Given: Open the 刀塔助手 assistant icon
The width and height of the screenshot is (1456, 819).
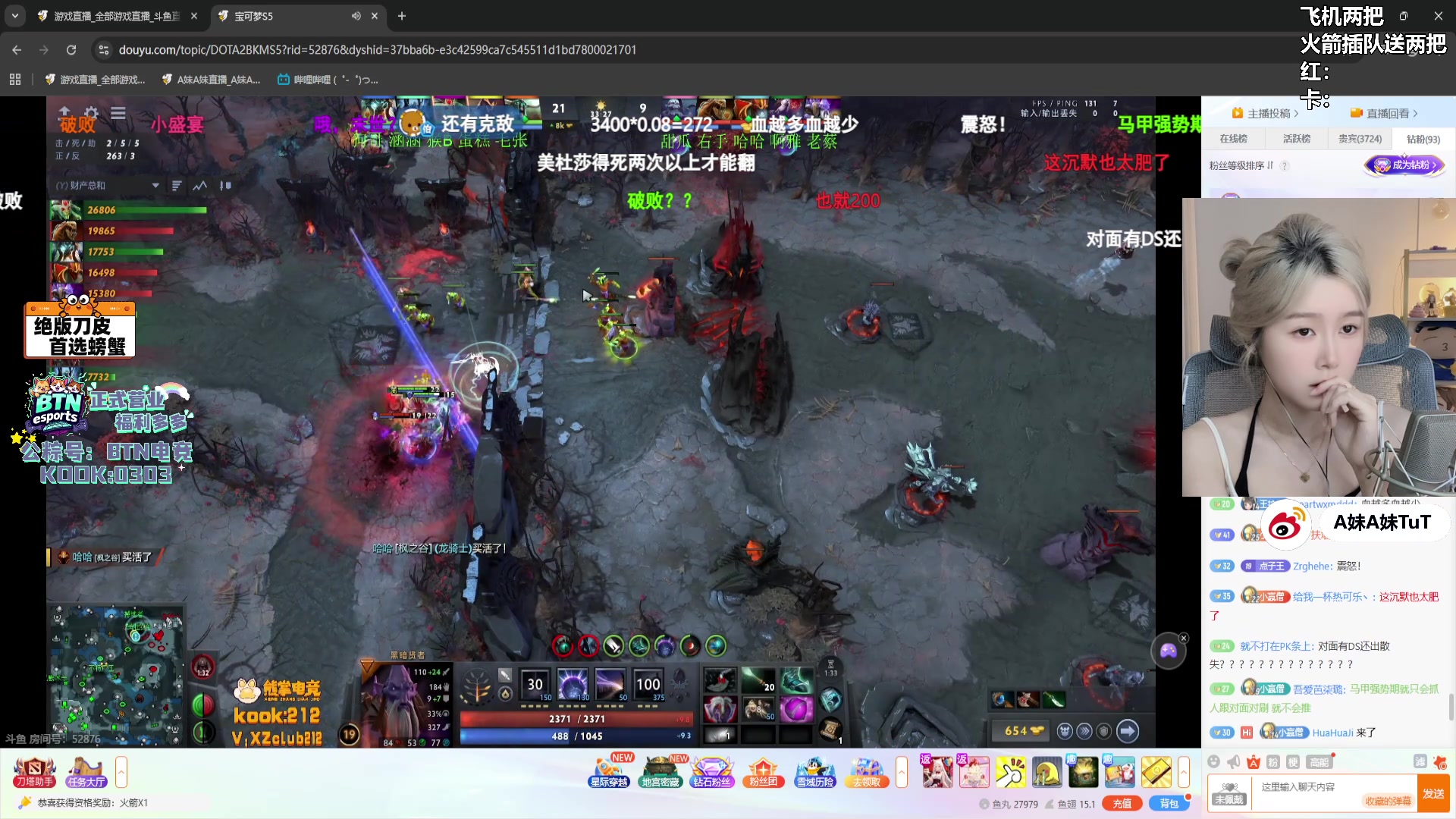Looking at the screenshot, I should click(34, 772).
